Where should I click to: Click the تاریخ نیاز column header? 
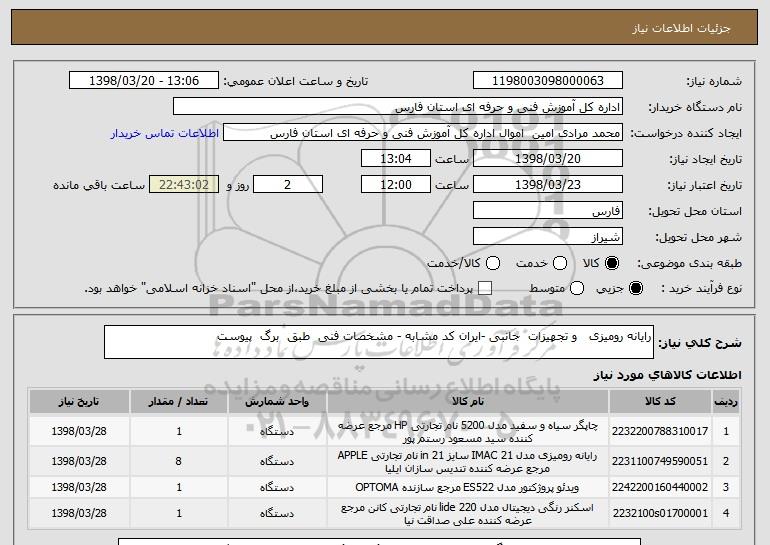[x=79, y=402]
